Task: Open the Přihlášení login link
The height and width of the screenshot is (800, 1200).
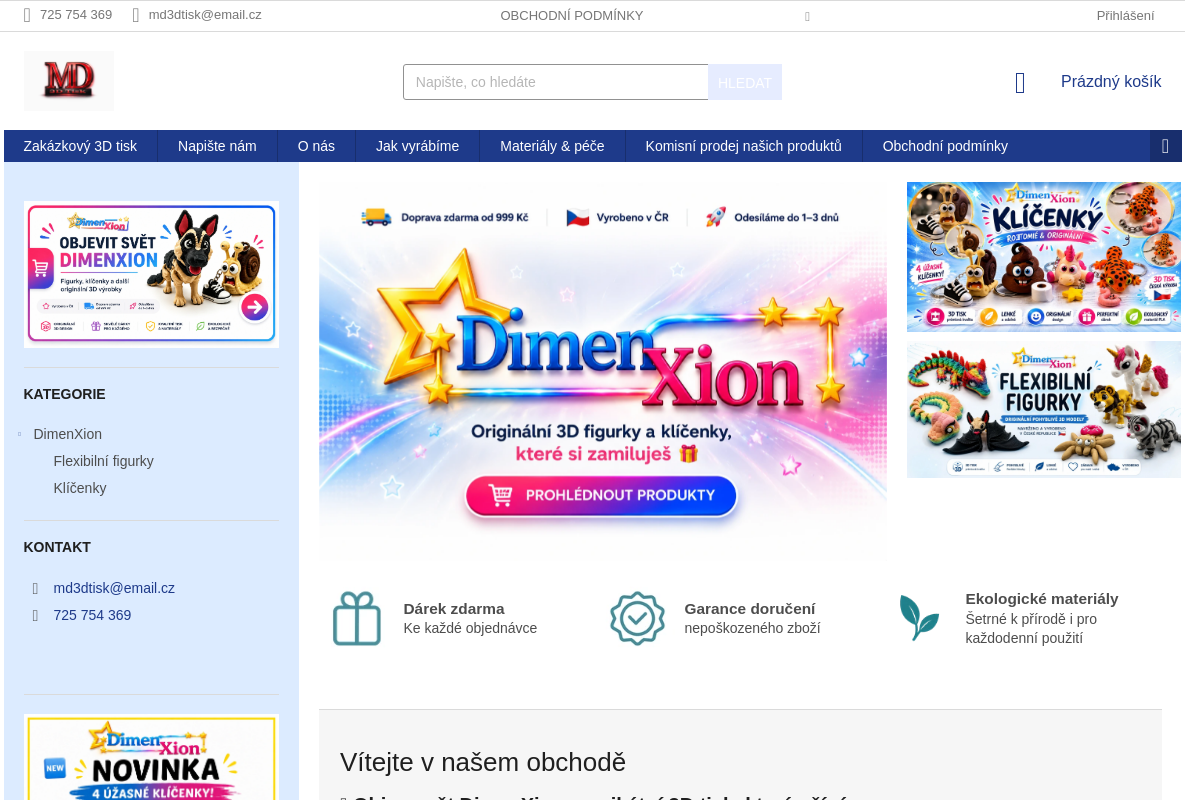Action: point(1125,15)
